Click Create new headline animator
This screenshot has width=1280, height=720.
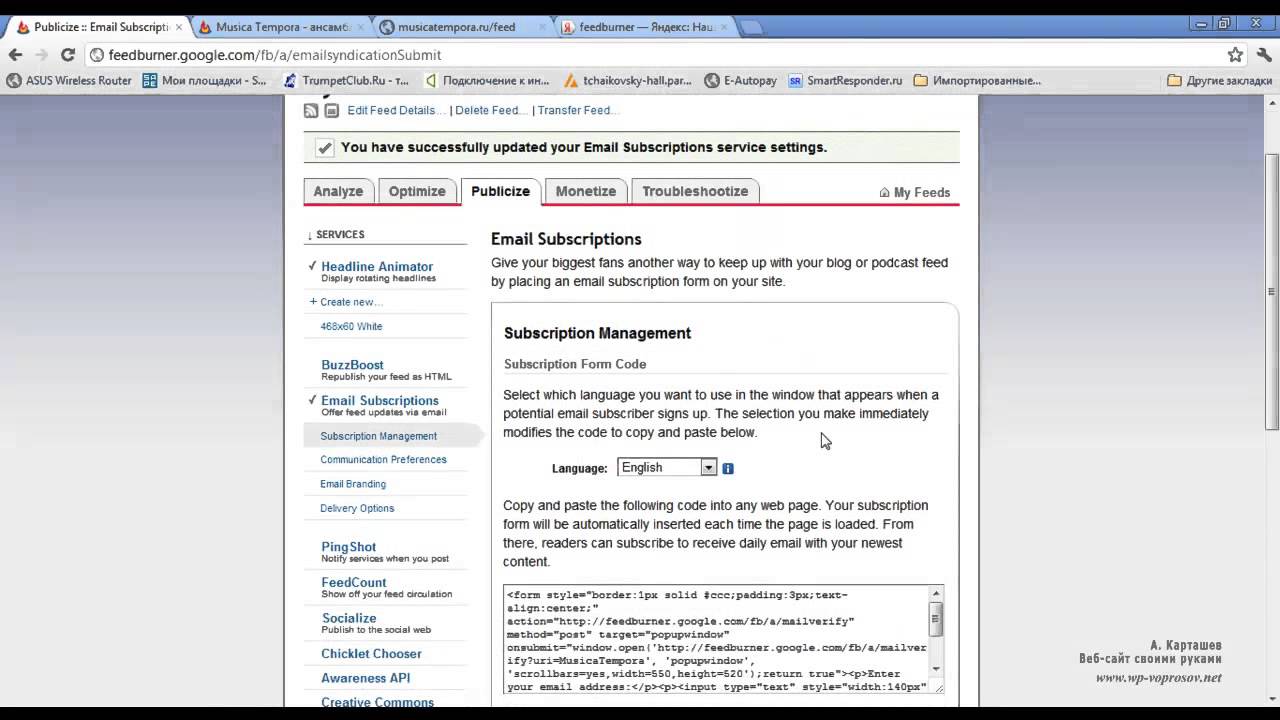point(351,302)
